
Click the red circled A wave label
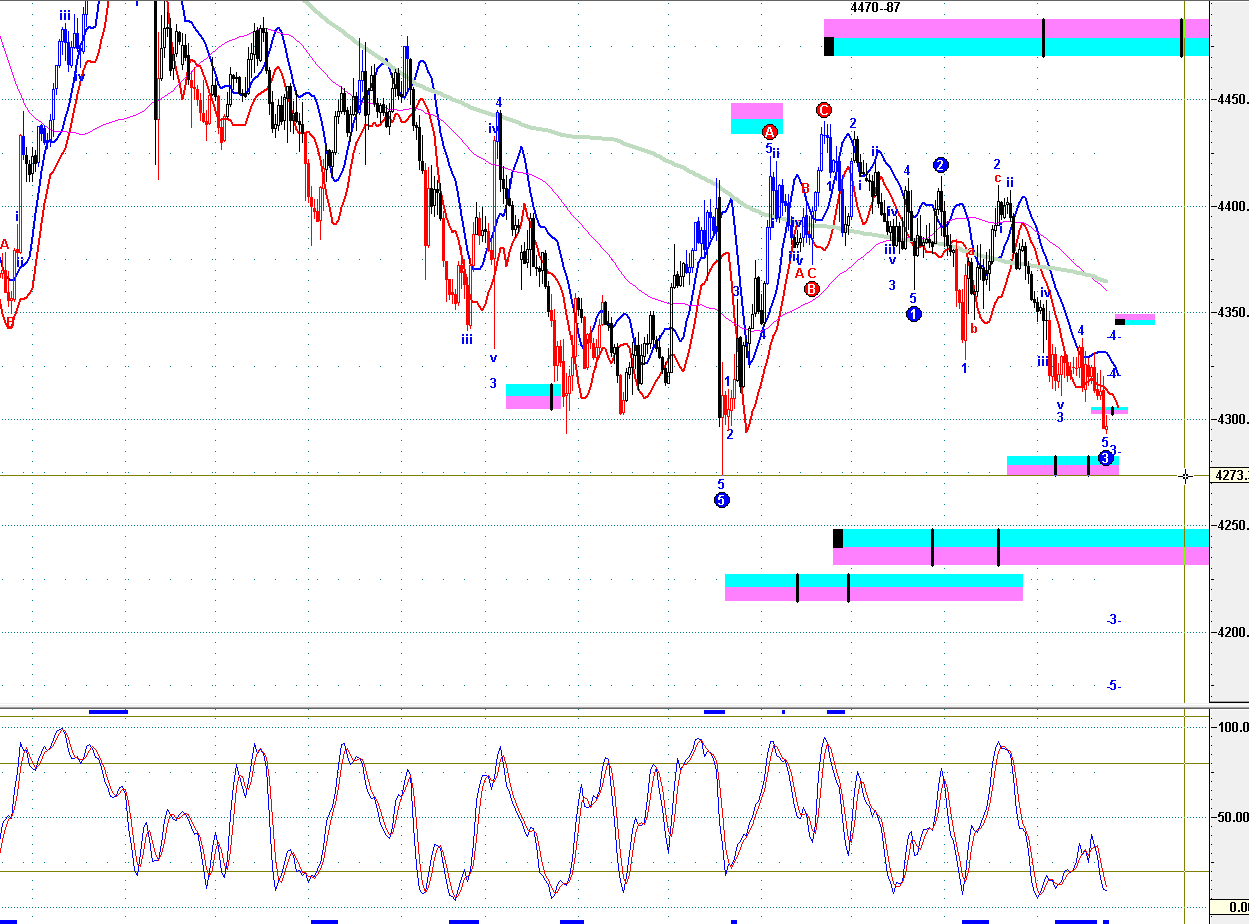[769, 132]
